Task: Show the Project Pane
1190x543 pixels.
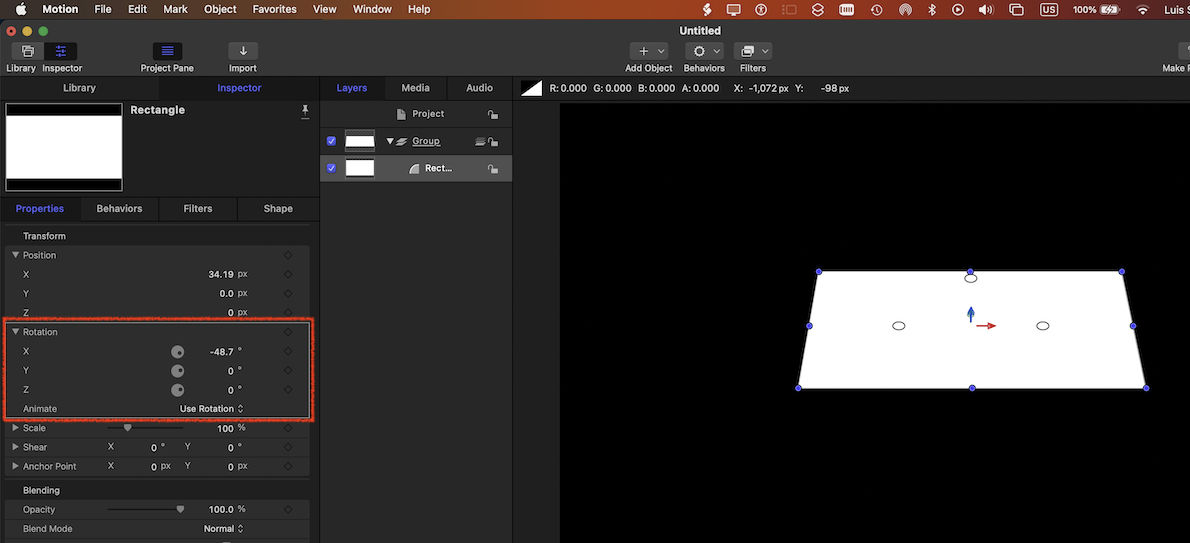Action: pyautogui.click(x=167, y=52)
